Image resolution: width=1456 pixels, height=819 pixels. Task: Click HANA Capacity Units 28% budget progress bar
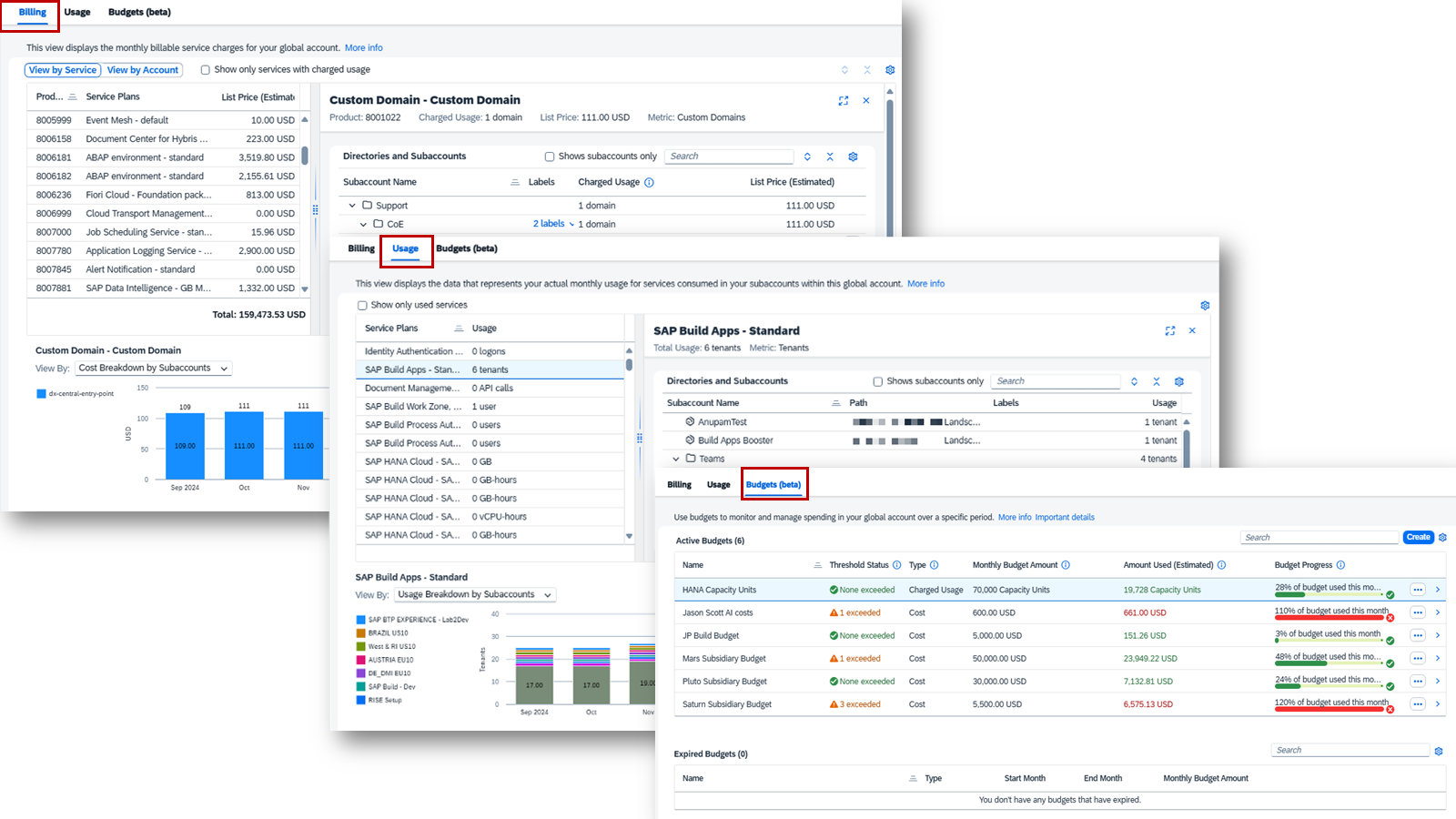coord(1330,595)
